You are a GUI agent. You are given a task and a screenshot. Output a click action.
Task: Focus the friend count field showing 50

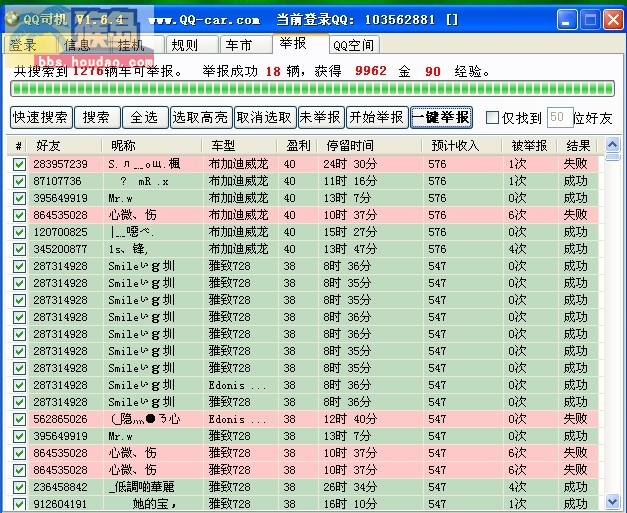point(559,117)
